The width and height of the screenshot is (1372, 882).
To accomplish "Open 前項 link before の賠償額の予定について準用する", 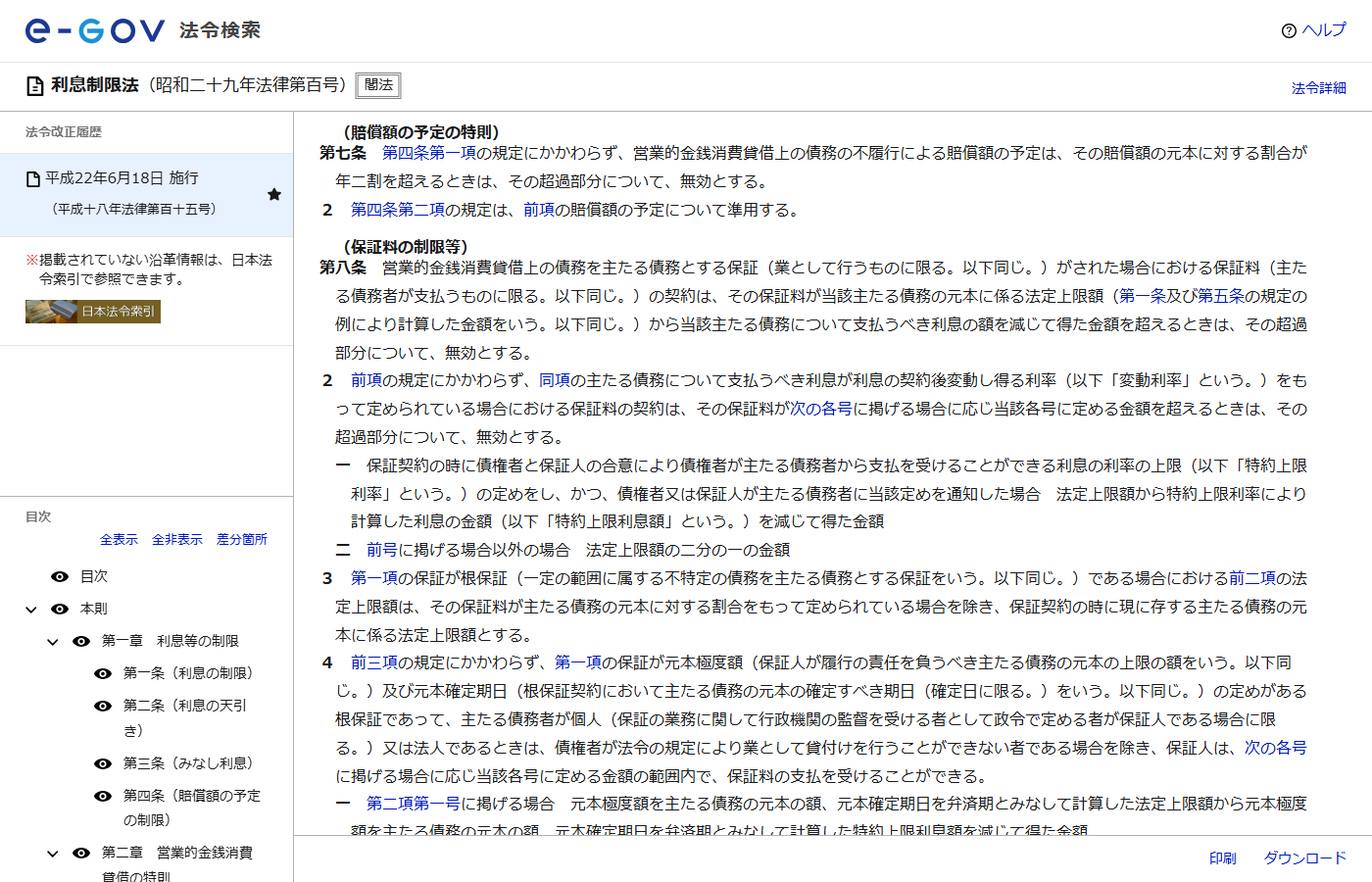I will pos(539,210).
